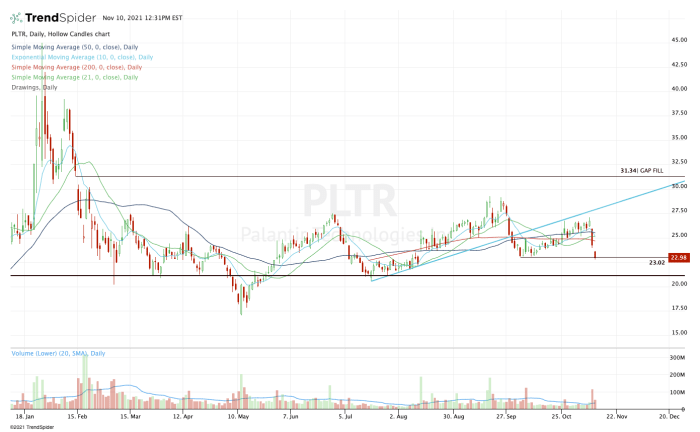The image size is (700, 432).
Task: Click the '5. Jul' date axis label
Action: click(345, 417)
